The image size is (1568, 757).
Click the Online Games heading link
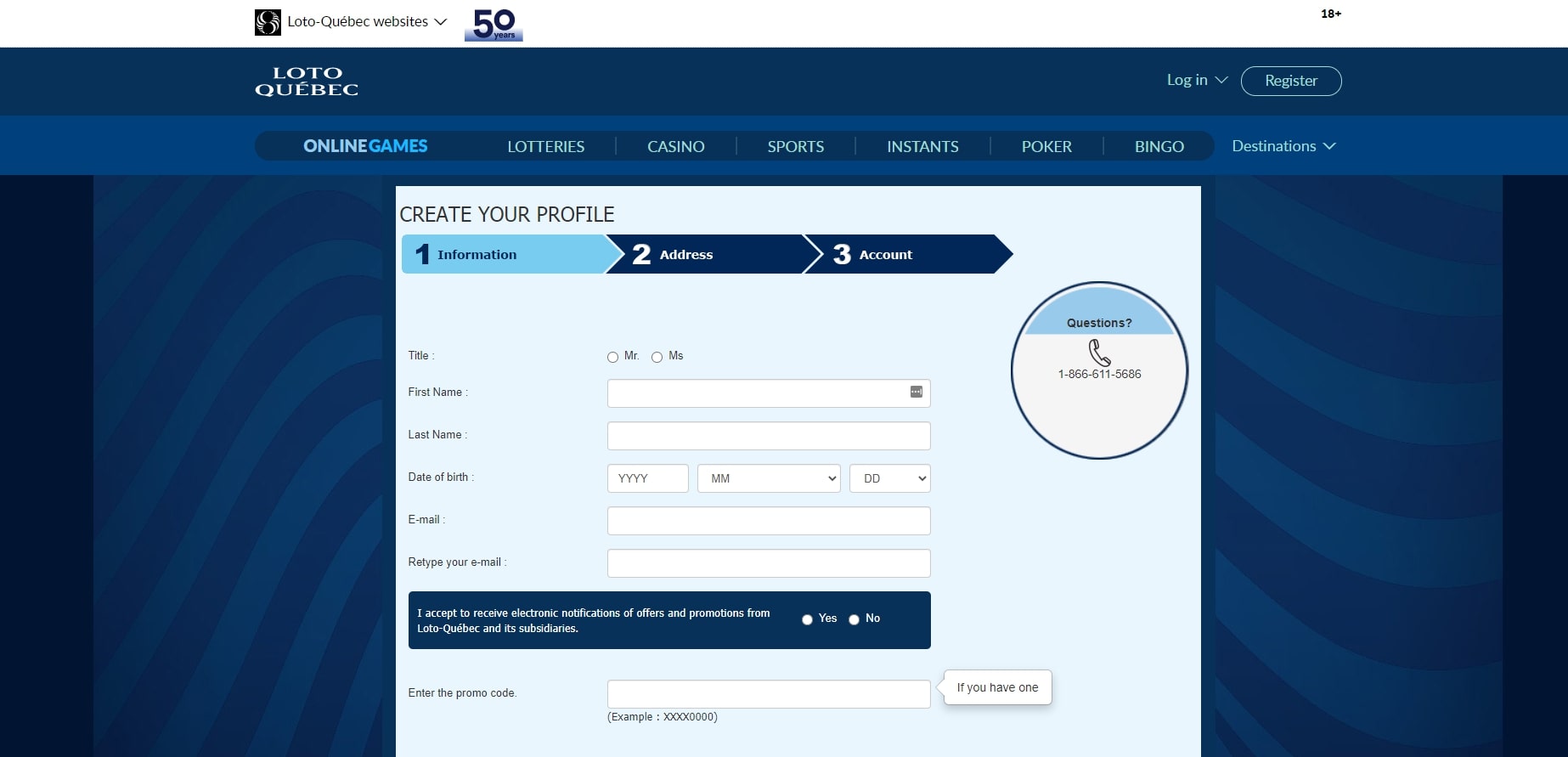[365, 146]
